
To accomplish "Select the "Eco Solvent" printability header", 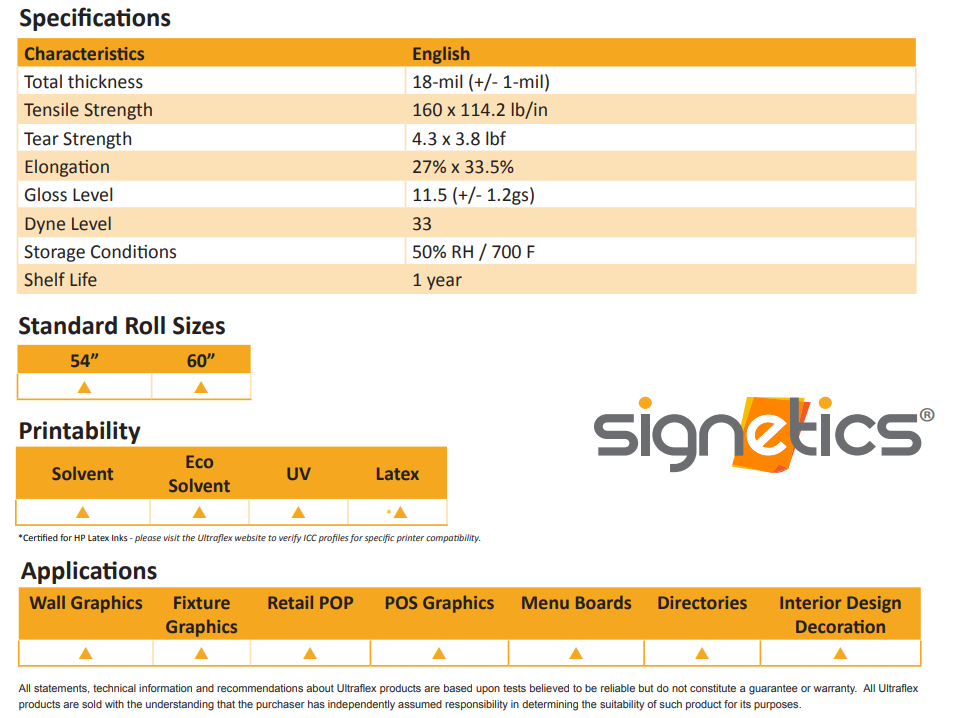I will click(x=199, y=474).
